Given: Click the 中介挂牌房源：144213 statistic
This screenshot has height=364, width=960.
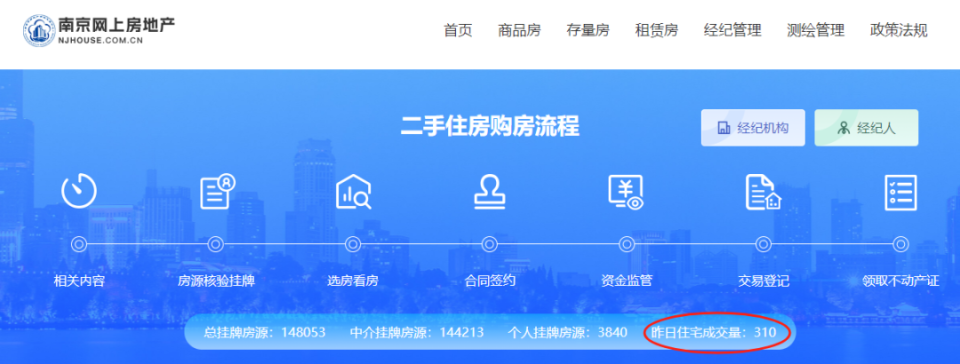Looking at the screenshot, I should coord(417,333).
